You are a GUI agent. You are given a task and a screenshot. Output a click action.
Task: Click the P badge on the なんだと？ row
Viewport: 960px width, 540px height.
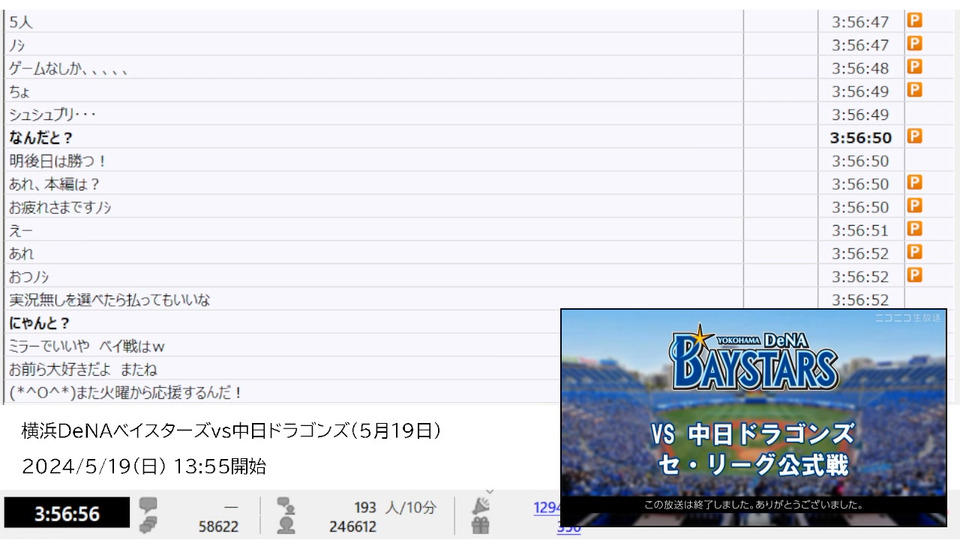914,137
